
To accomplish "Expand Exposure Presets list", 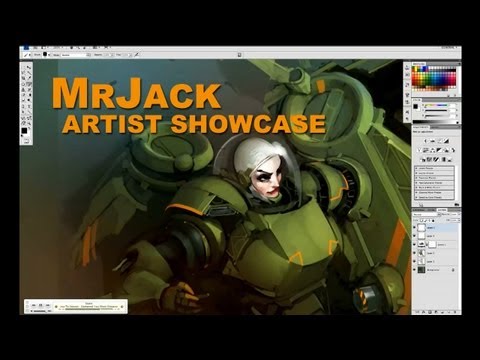I will [x=416, y=178].
